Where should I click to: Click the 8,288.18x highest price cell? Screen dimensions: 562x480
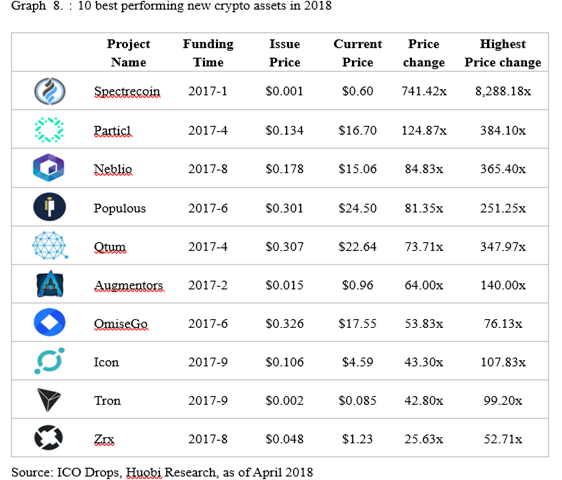(503, 91)
